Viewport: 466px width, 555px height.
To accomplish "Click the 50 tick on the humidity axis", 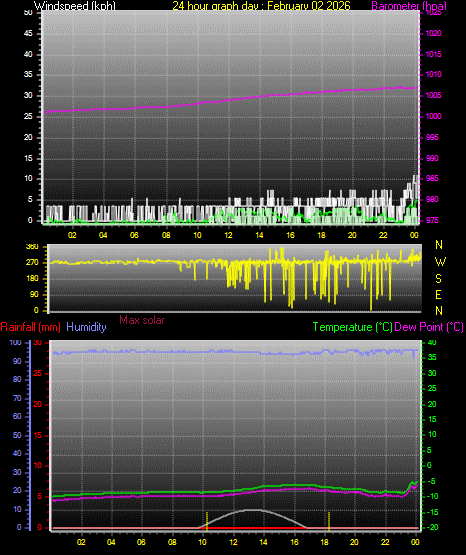I will coord(17,435).
